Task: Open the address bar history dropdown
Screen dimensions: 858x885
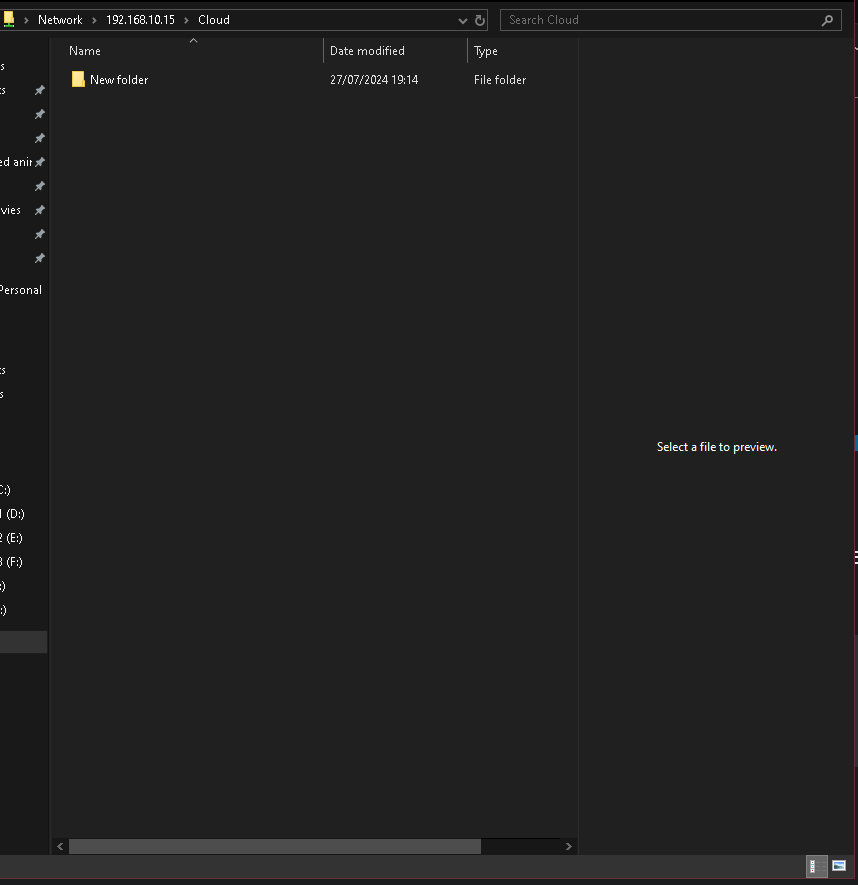Action: pyautogui.click(x=462, y=20)
